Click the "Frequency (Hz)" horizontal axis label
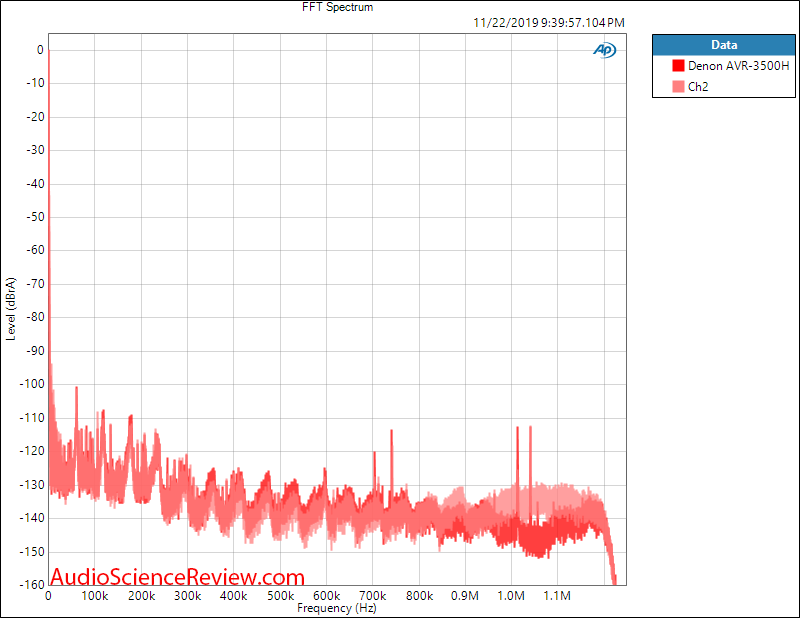800x618 pixels. click(337, 608)
